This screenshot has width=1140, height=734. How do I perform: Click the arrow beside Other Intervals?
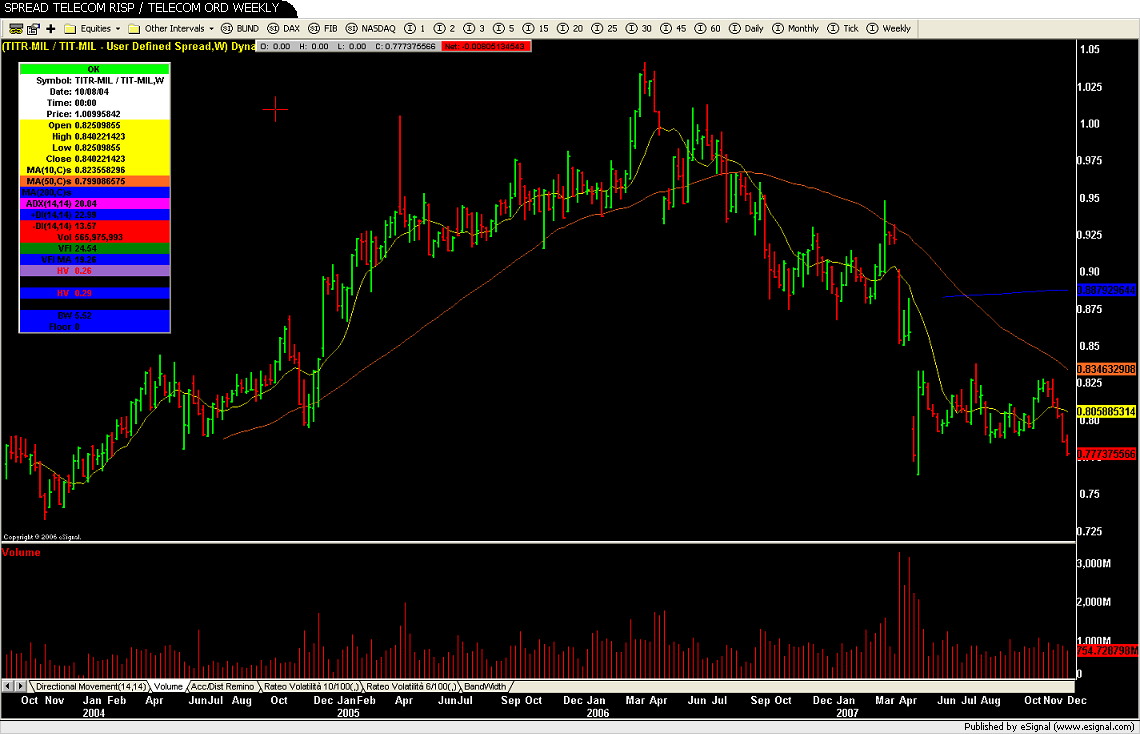point(212,29)
